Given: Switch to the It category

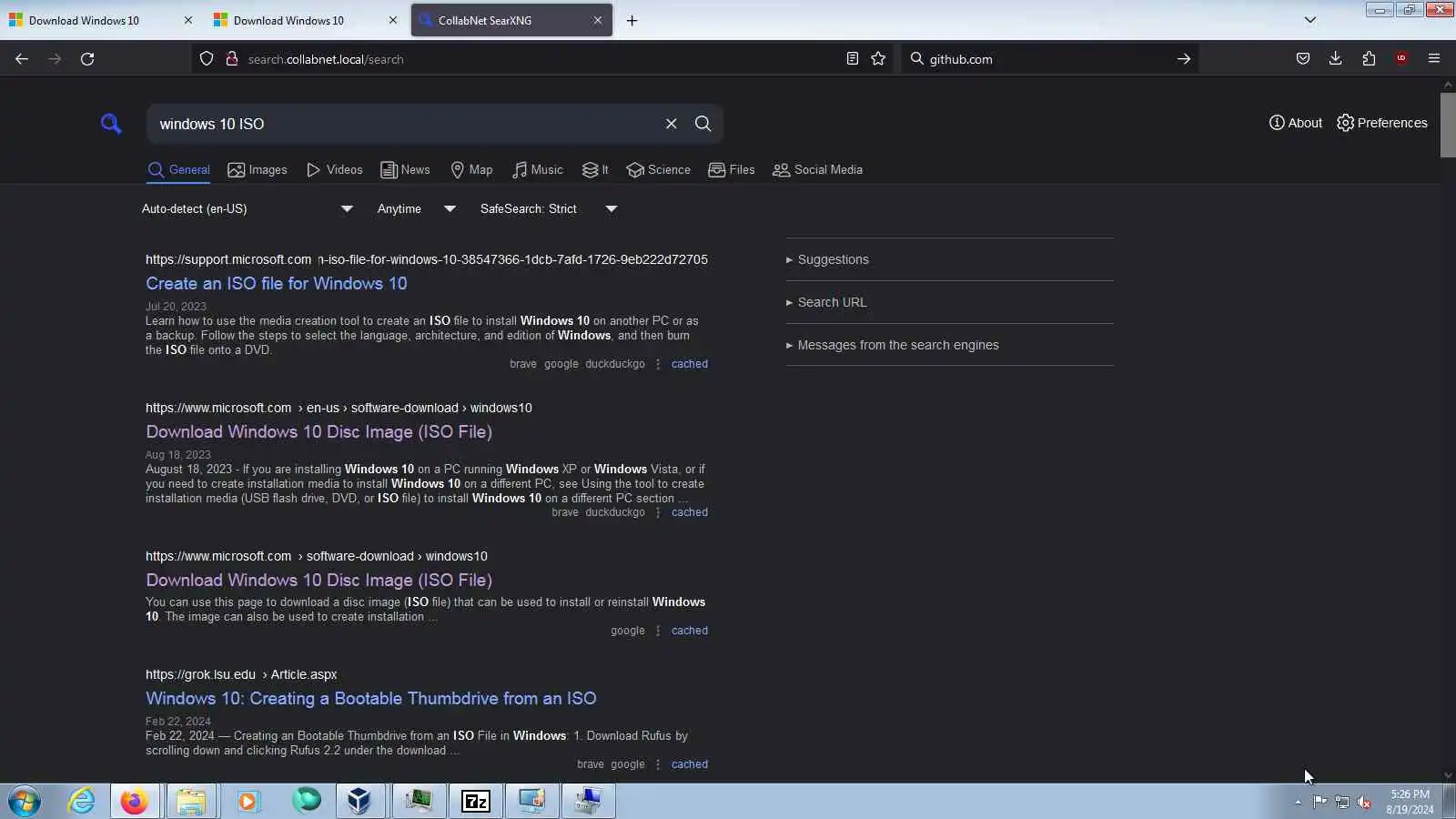Looking at the screenshot, I should [595, 170].
